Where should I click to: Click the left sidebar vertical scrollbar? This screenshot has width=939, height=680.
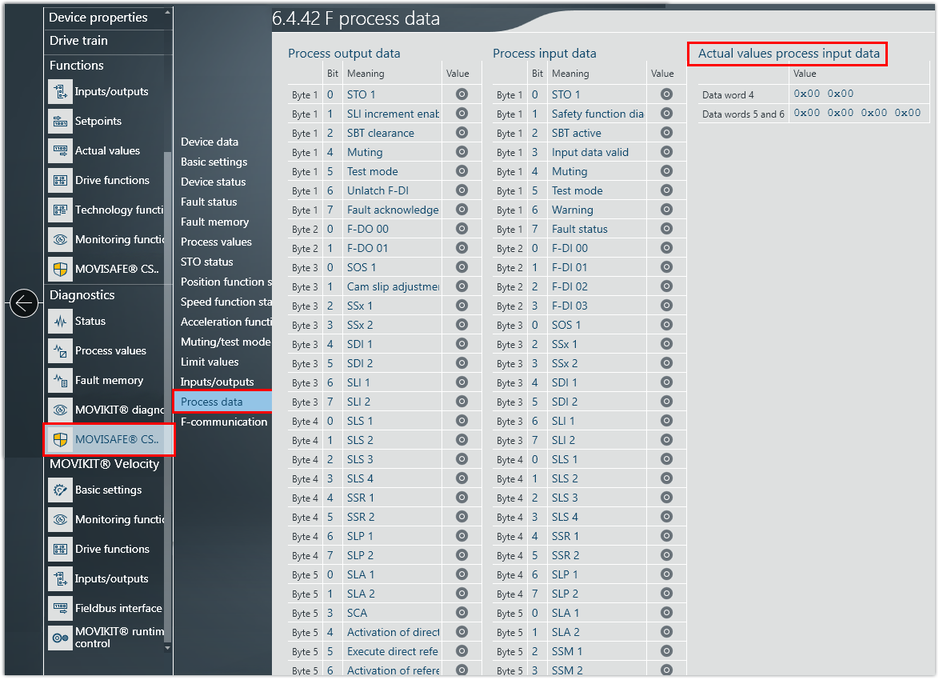pos(167,300)
